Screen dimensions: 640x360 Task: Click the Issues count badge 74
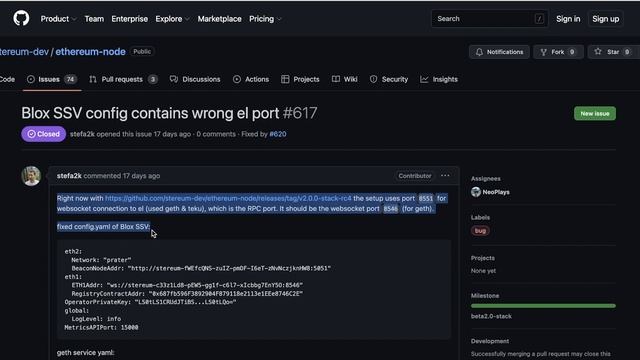(70, 79)
